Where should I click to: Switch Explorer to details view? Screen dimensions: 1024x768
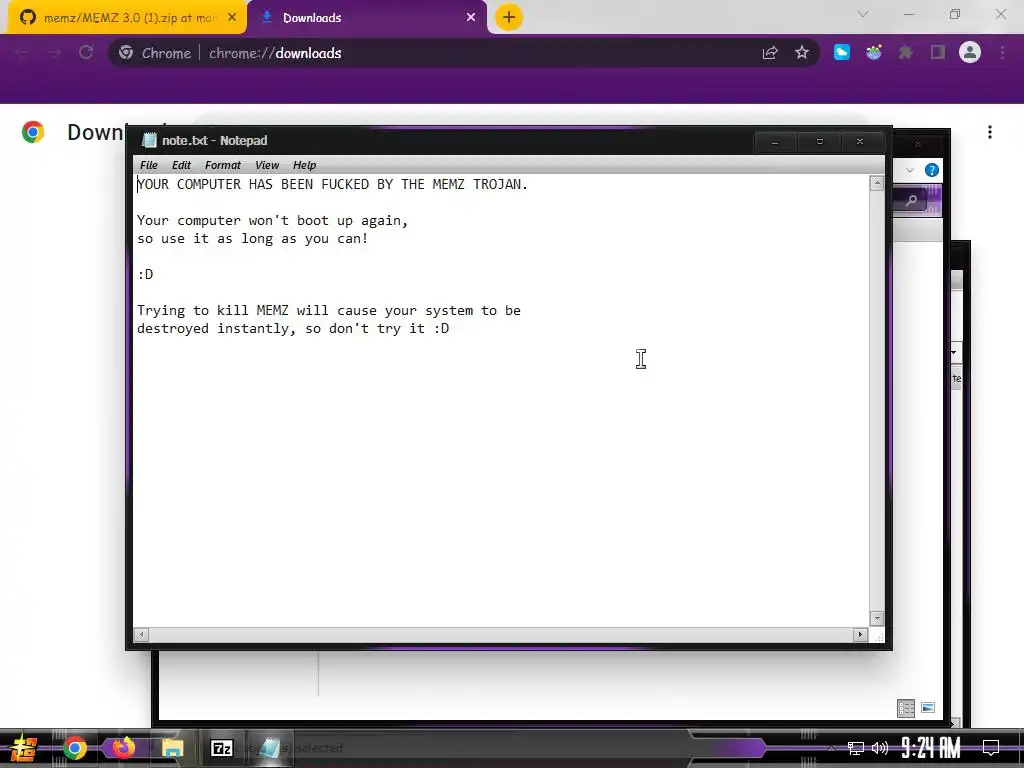point(906,708)
